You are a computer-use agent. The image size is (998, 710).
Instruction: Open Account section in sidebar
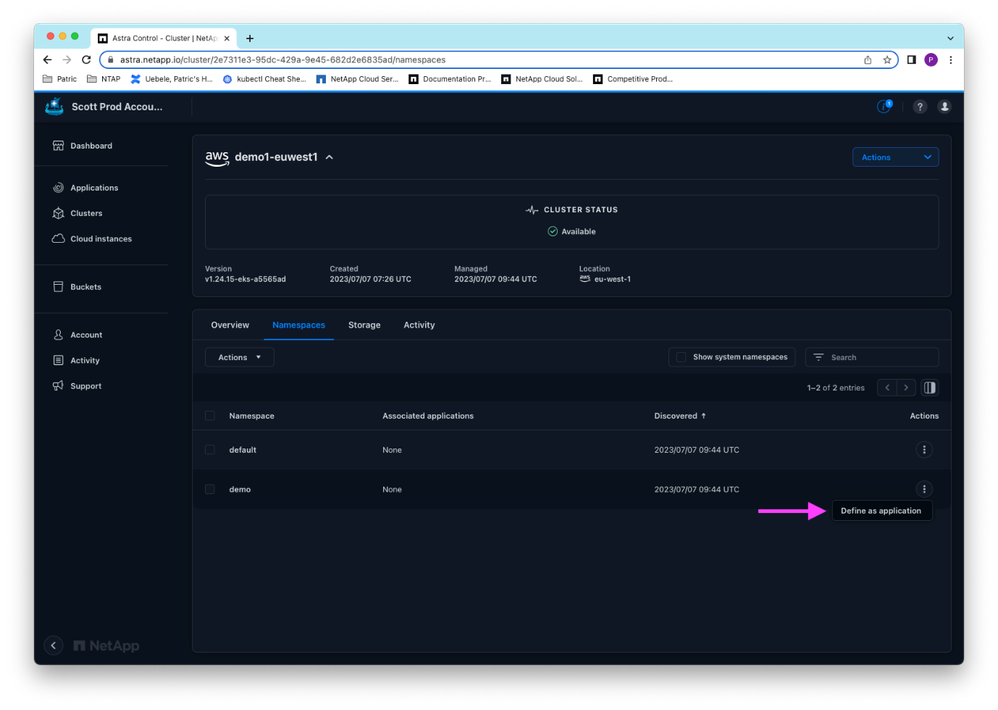78,335
